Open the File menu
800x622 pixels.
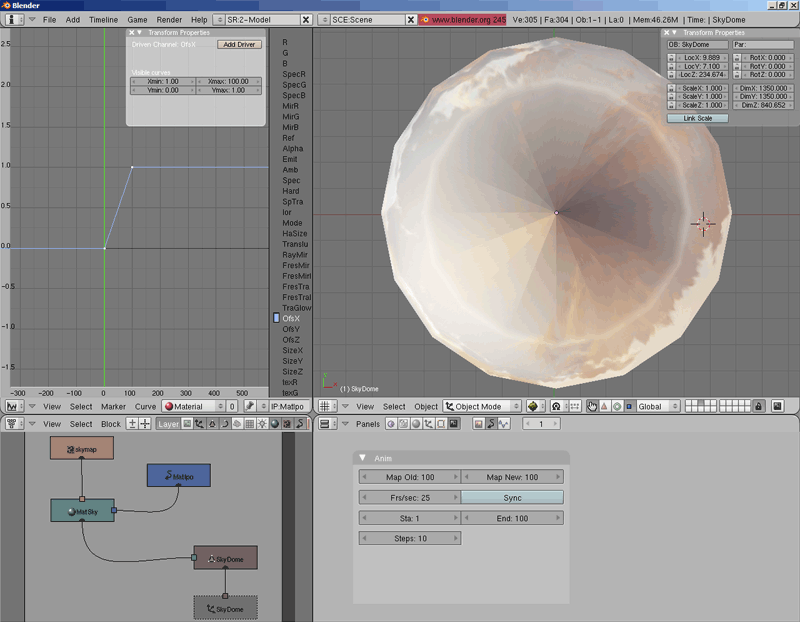pos(49,19)
